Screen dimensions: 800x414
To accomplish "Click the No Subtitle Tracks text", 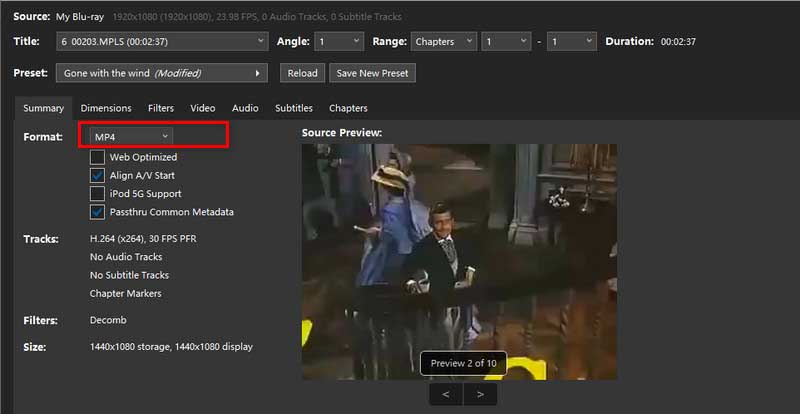I will click(x=129, y=275).
